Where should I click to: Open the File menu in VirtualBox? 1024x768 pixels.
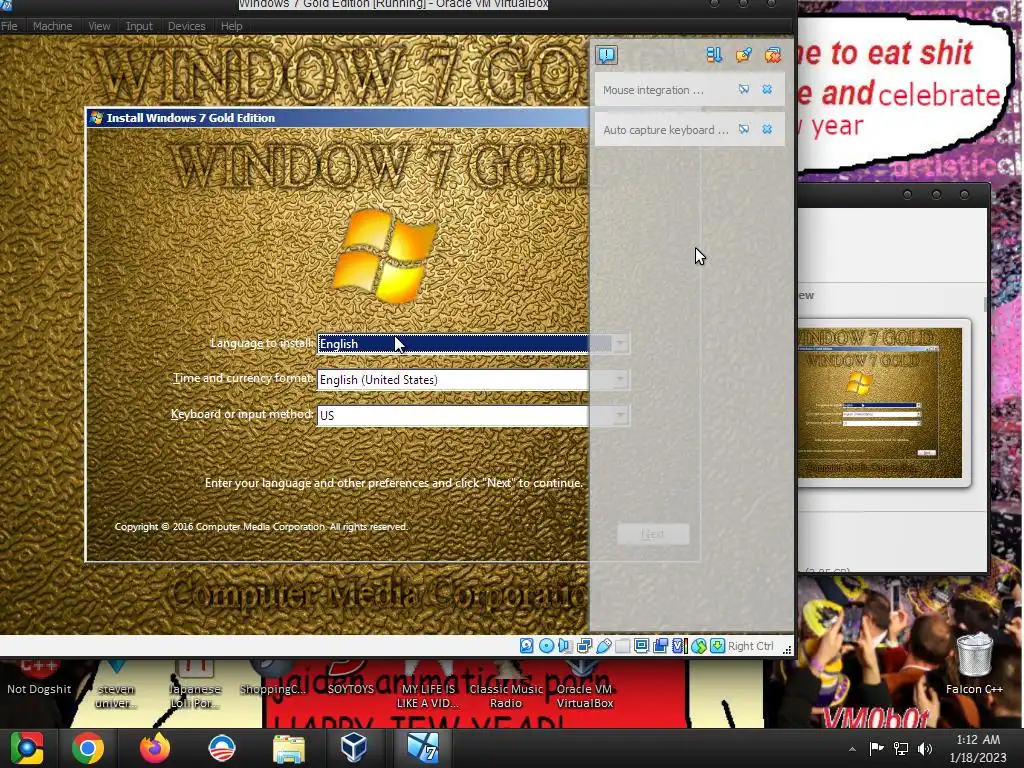pyautogui.click(x=9, y=26)
